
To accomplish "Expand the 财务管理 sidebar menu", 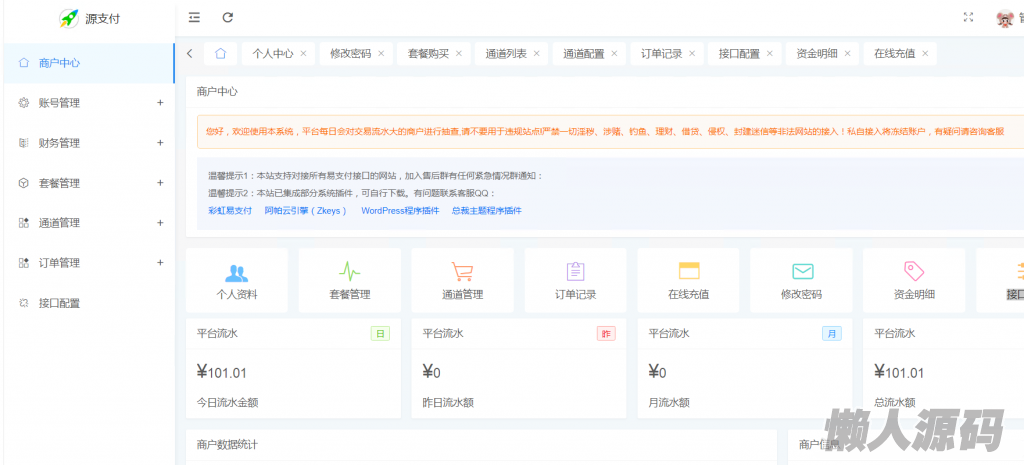I will click(x=88, y=143).
